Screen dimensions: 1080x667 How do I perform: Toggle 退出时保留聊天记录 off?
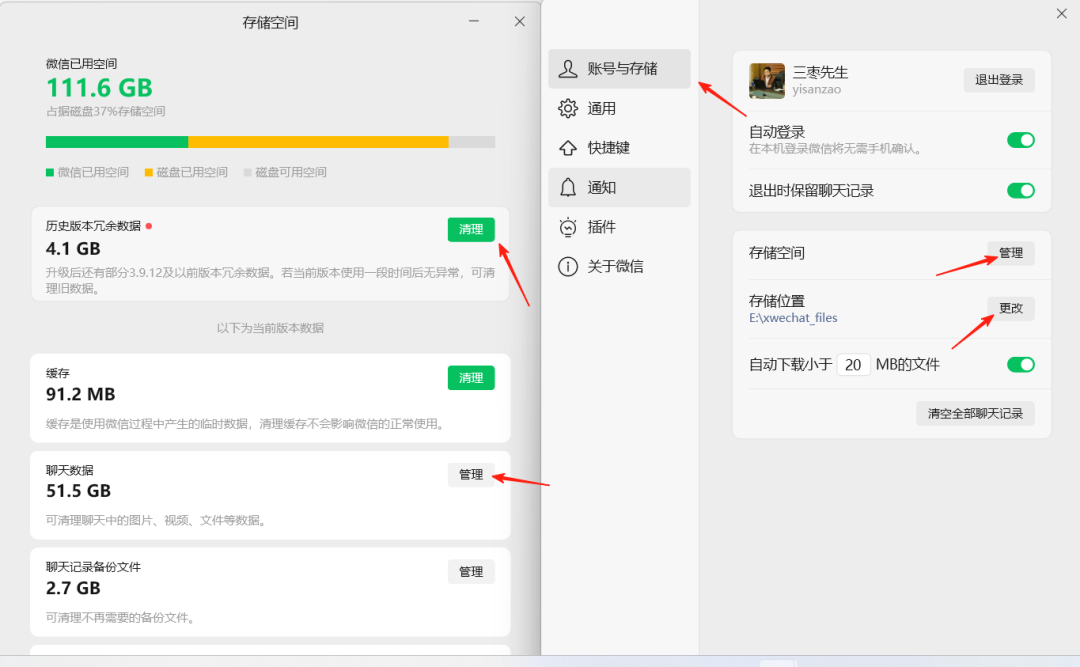1021,190
